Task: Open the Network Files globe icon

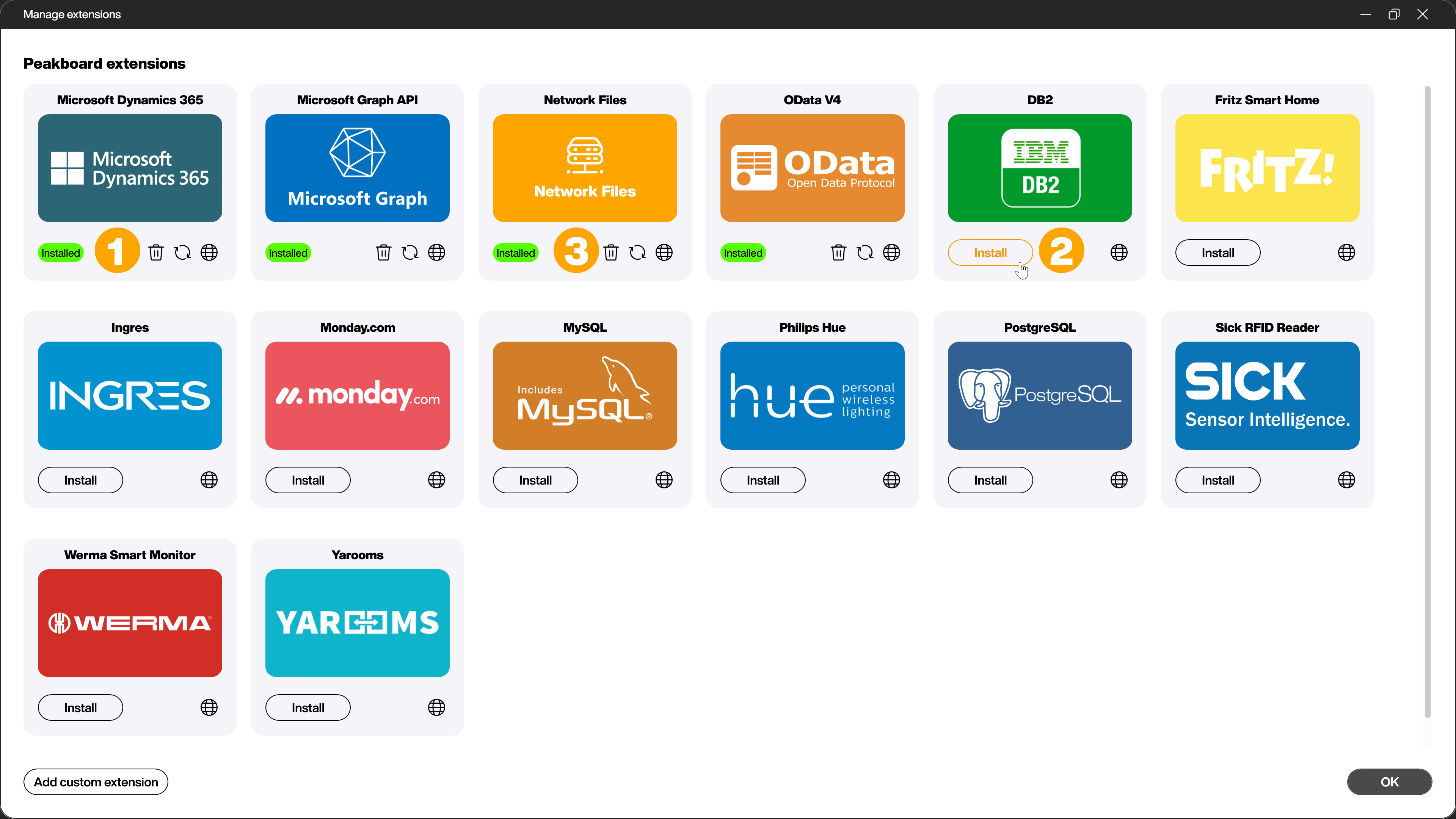Action: point(664,253)
